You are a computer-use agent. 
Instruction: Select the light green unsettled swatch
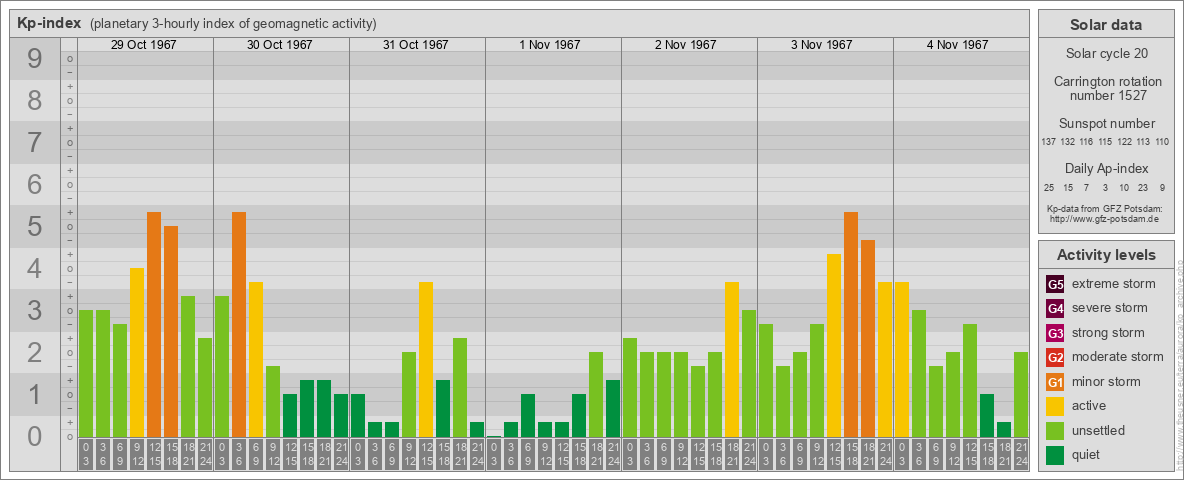(x=1055, y=430)
